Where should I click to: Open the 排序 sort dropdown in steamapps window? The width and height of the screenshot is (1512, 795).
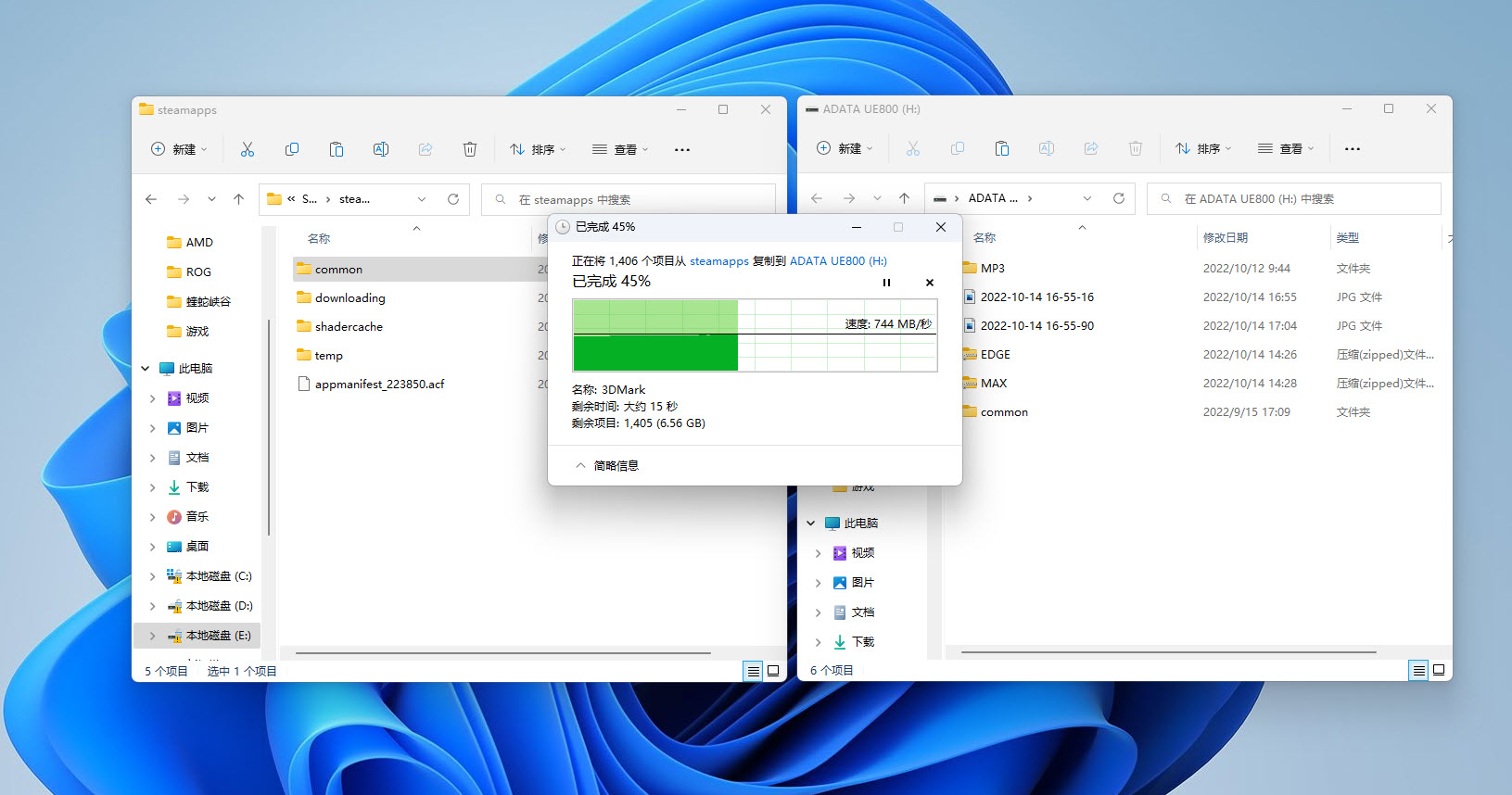tap(538, 149)
